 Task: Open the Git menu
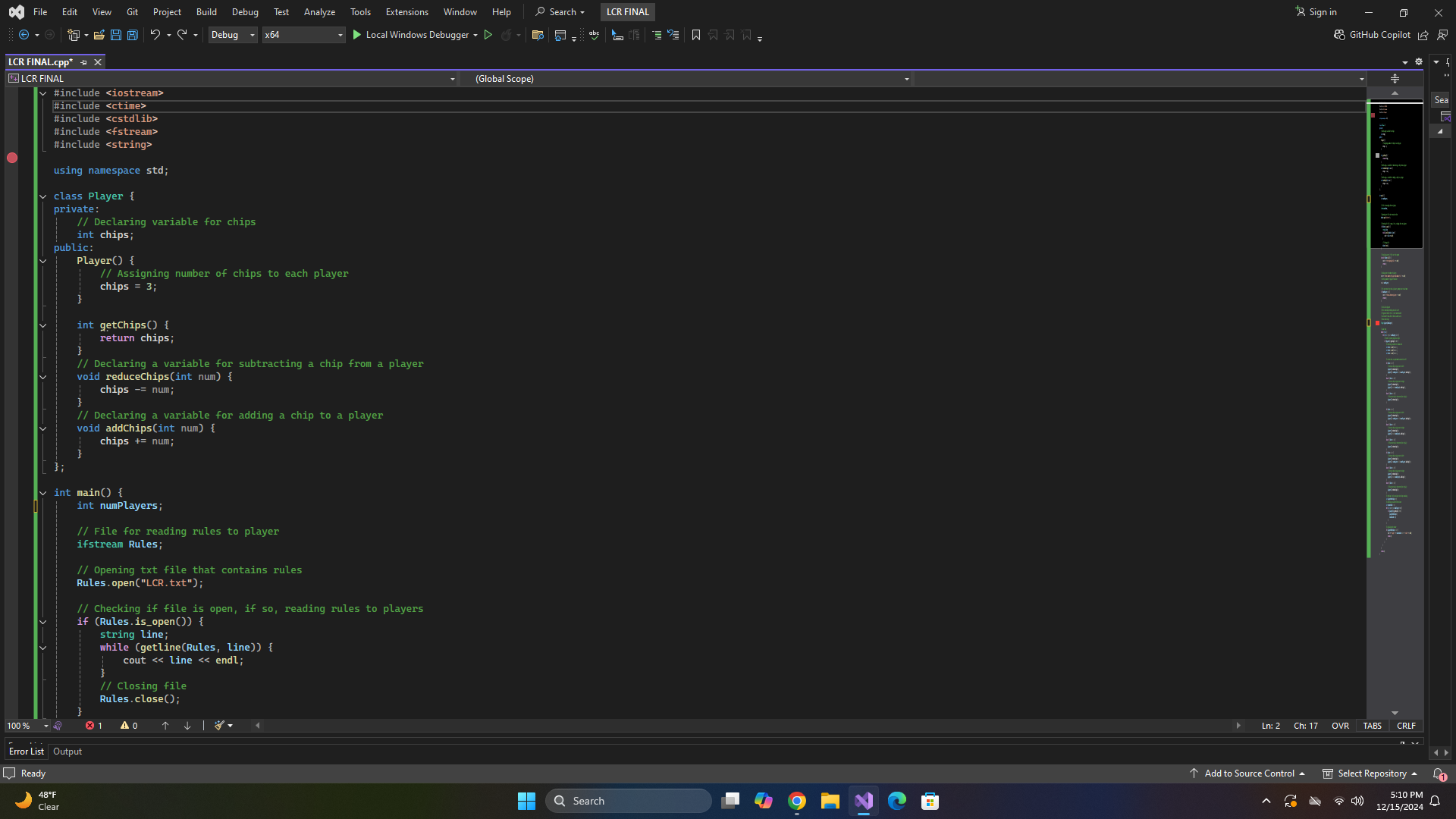130,11
